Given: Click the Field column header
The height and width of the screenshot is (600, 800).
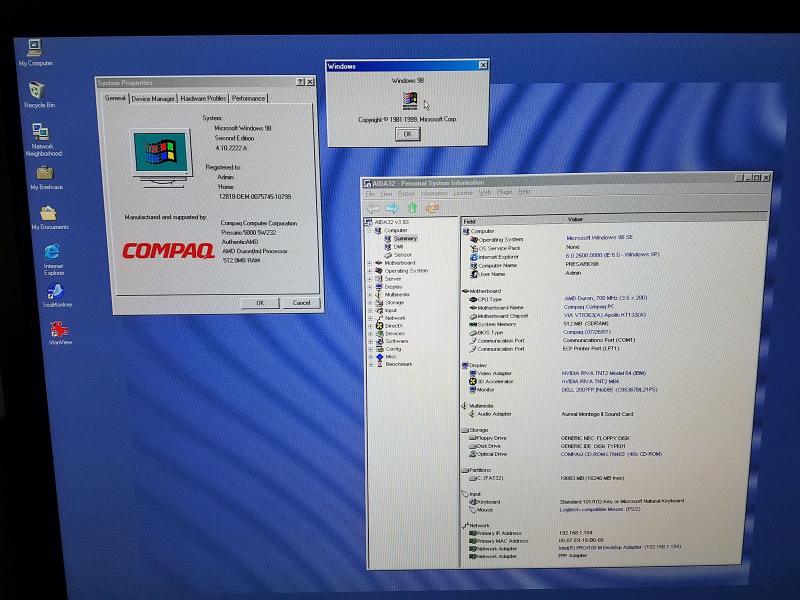Looking at the screenshot, I should 512,221.
